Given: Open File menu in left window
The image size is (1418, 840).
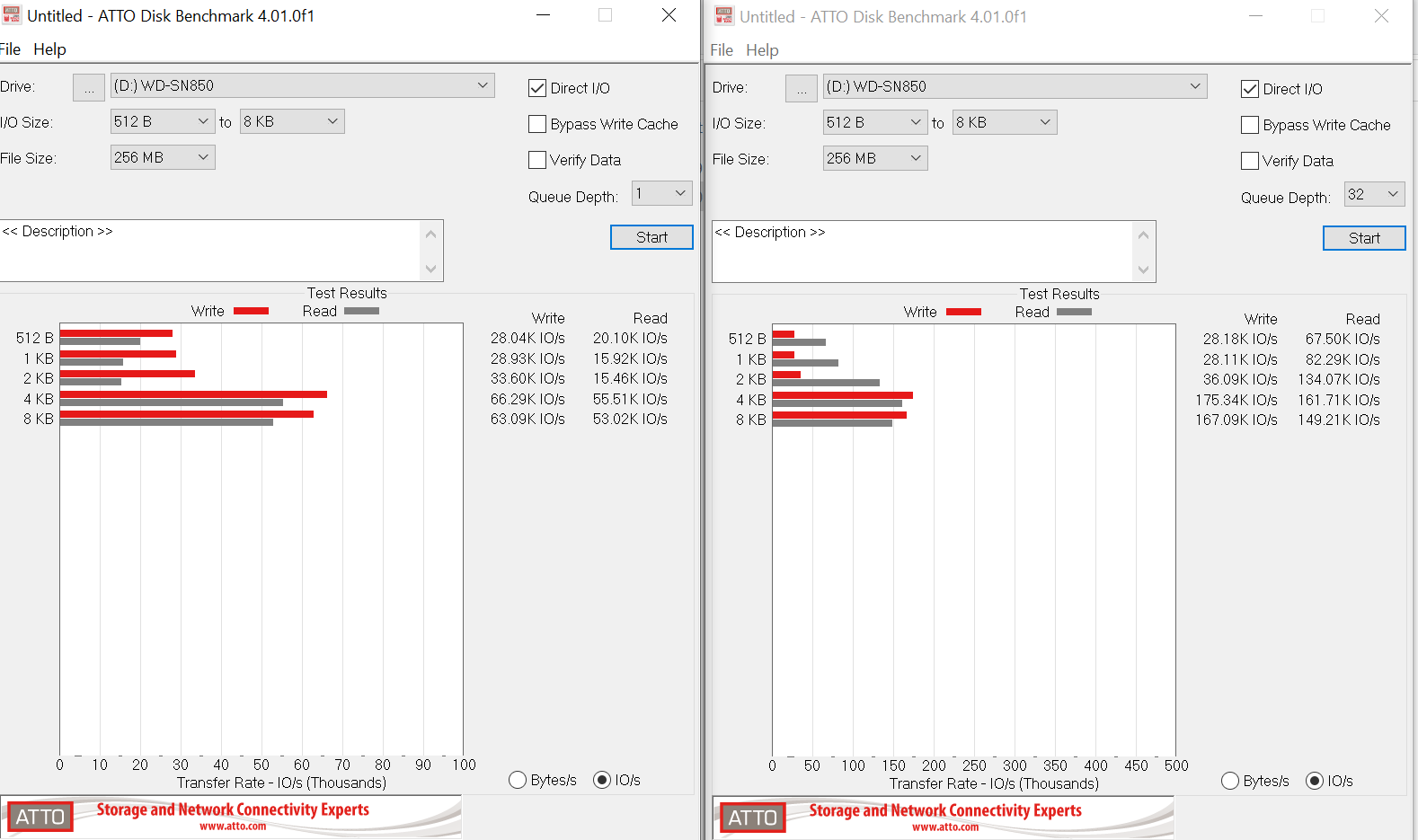Looking at the screenshot, I should click(10, 49).
